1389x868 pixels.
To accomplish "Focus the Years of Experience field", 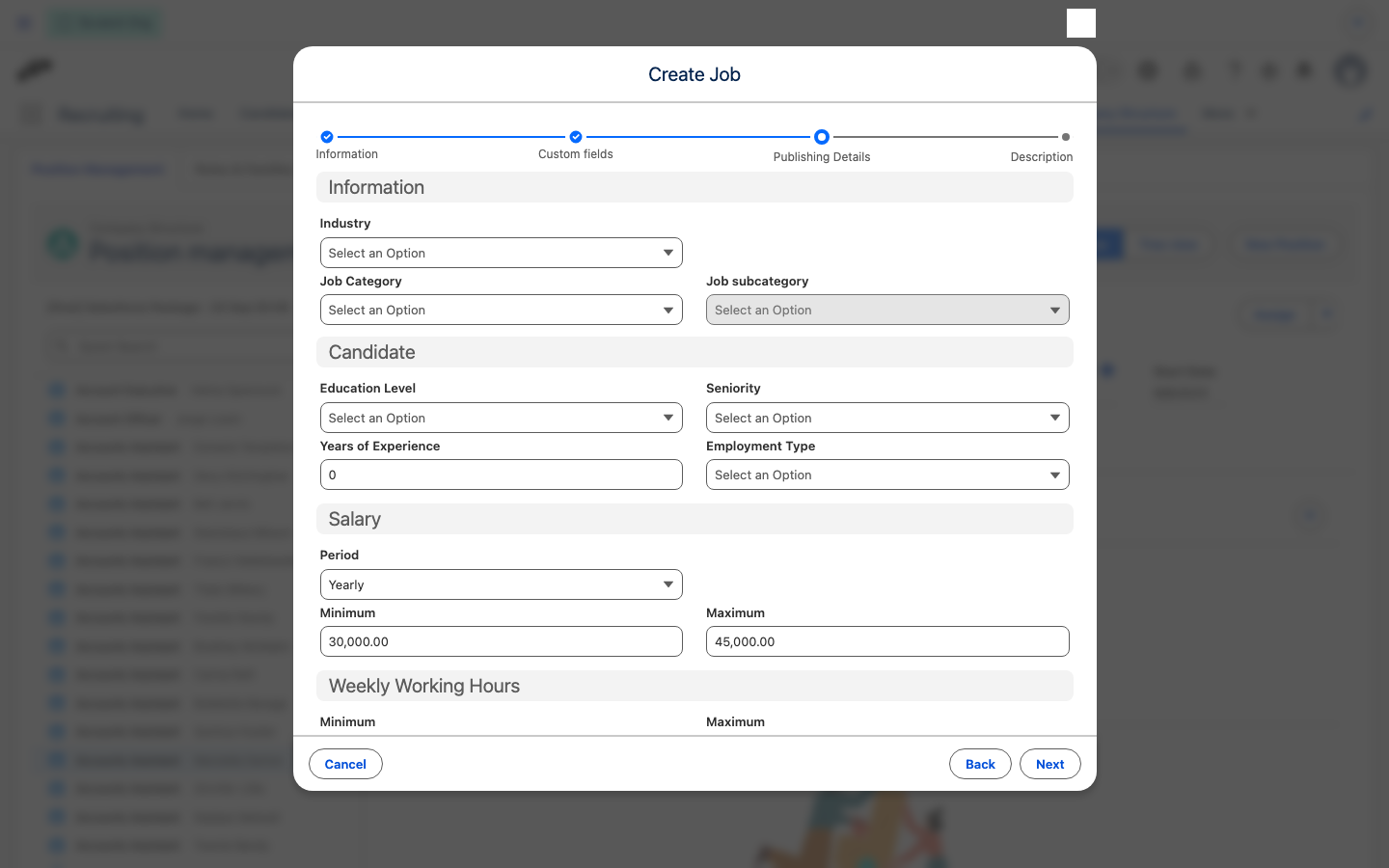I will 501,475.
